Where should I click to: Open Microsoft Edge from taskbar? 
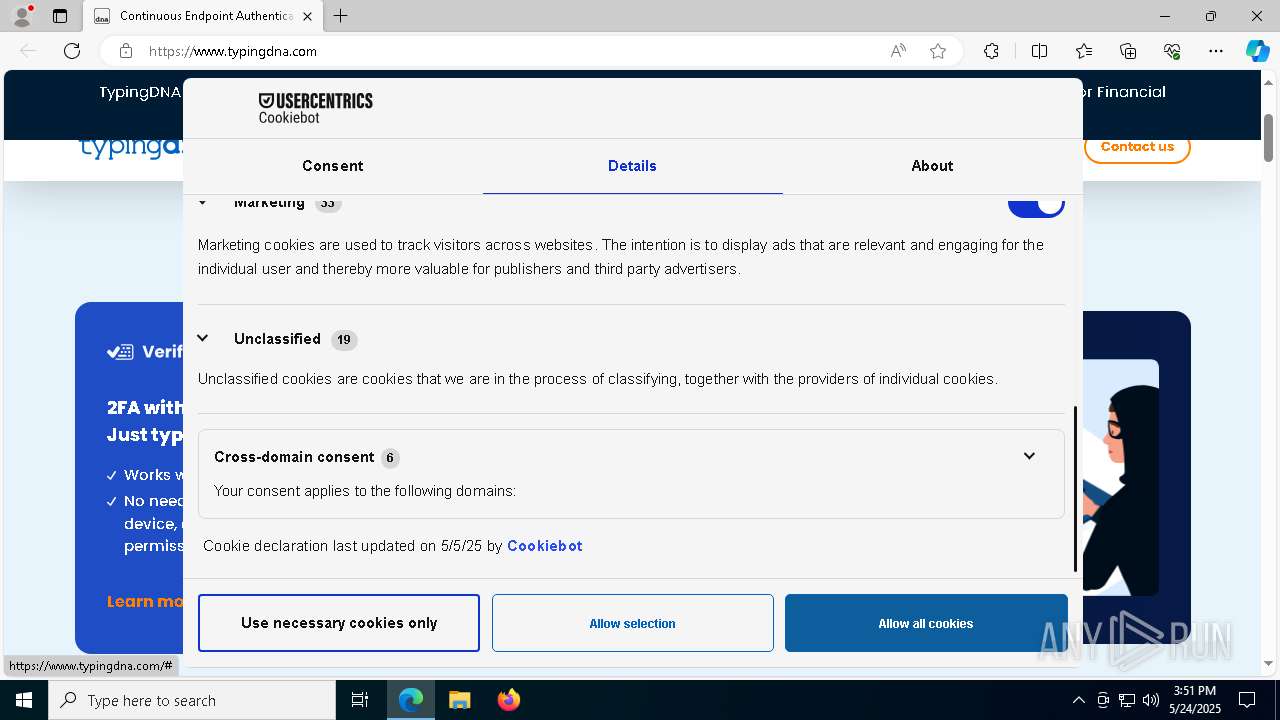click(x=411, y=700)
